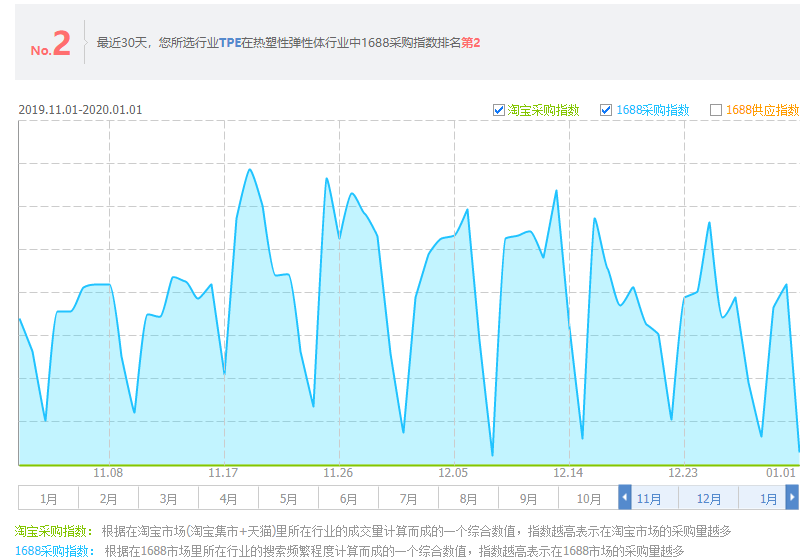Click the 11.17 x-axis label
Image resolution: width=800 pixels, height=557 pixels.
coord(223,473)
